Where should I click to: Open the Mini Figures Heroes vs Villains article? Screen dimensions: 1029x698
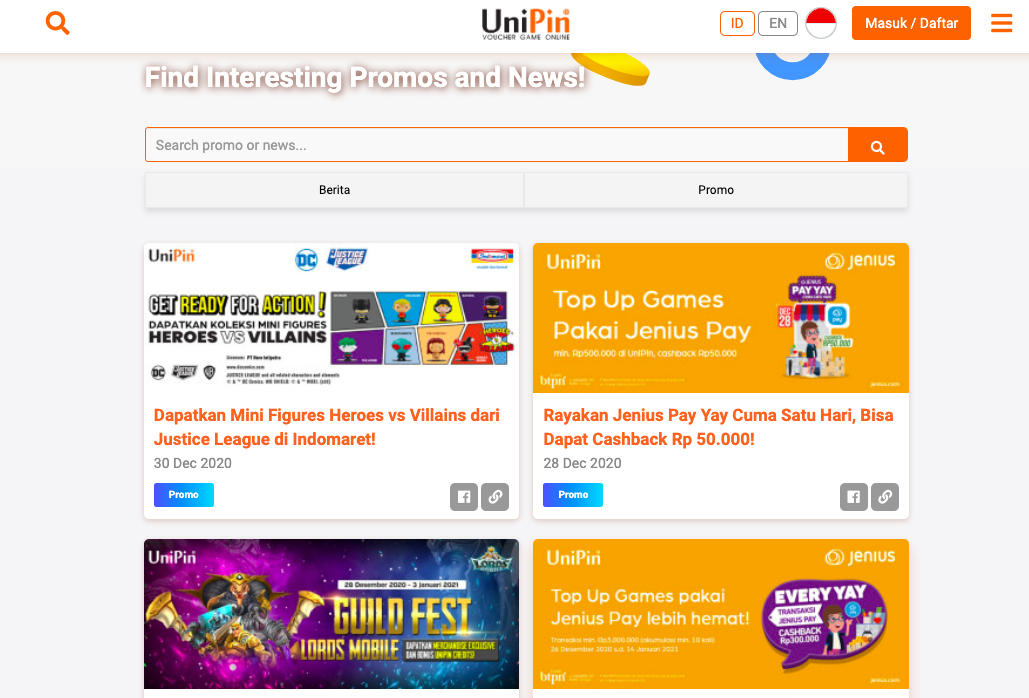pyautogui.click(x=327, y=427)
